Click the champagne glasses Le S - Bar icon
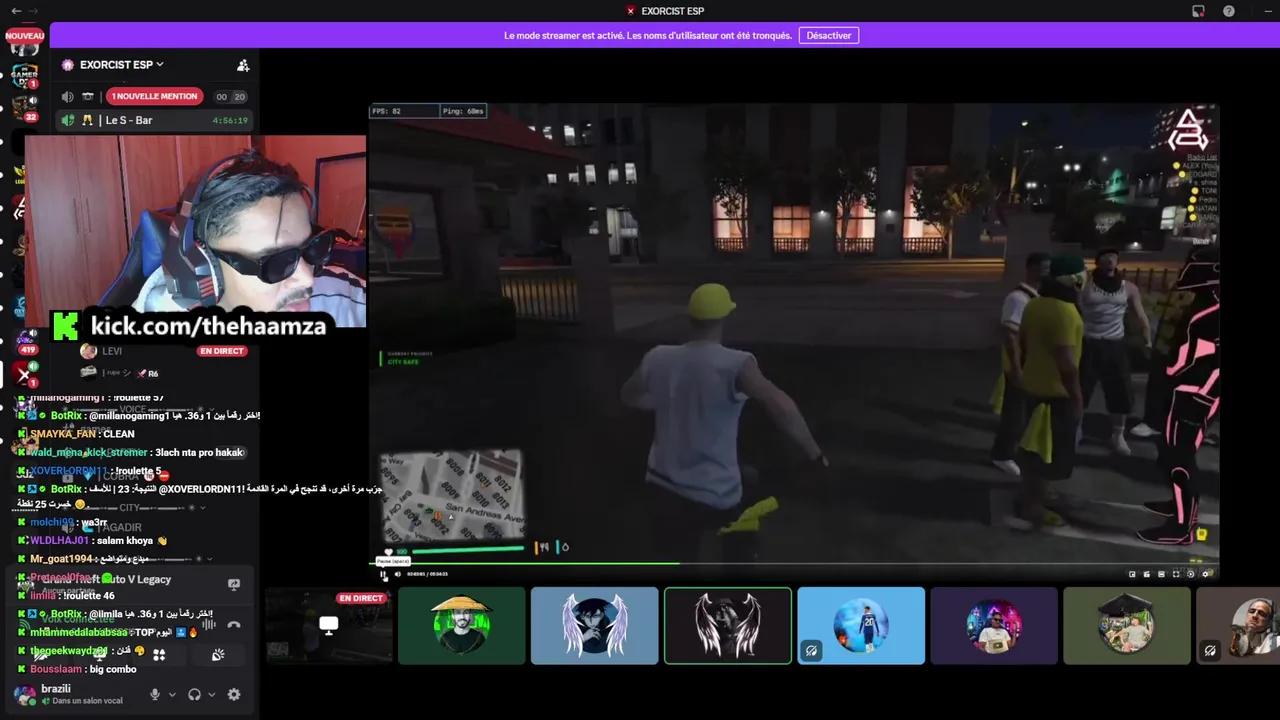 tap(87, 120)
